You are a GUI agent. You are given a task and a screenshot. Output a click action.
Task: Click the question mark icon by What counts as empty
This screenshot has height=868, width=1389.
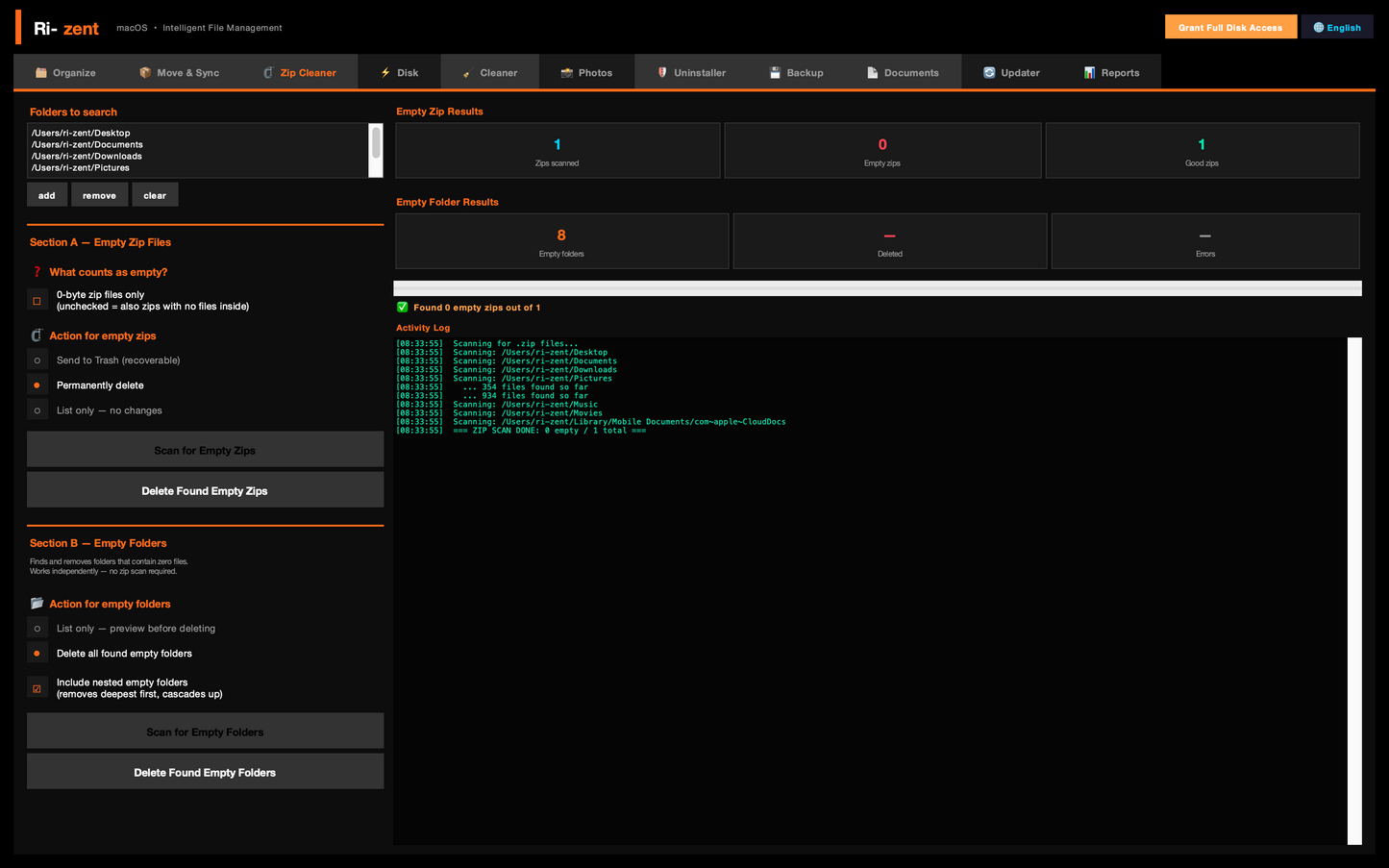pos(37,272)
